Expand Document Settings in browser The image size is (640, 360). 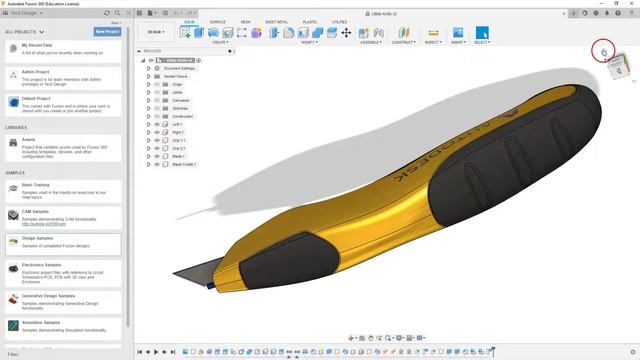tap(149, 68)
